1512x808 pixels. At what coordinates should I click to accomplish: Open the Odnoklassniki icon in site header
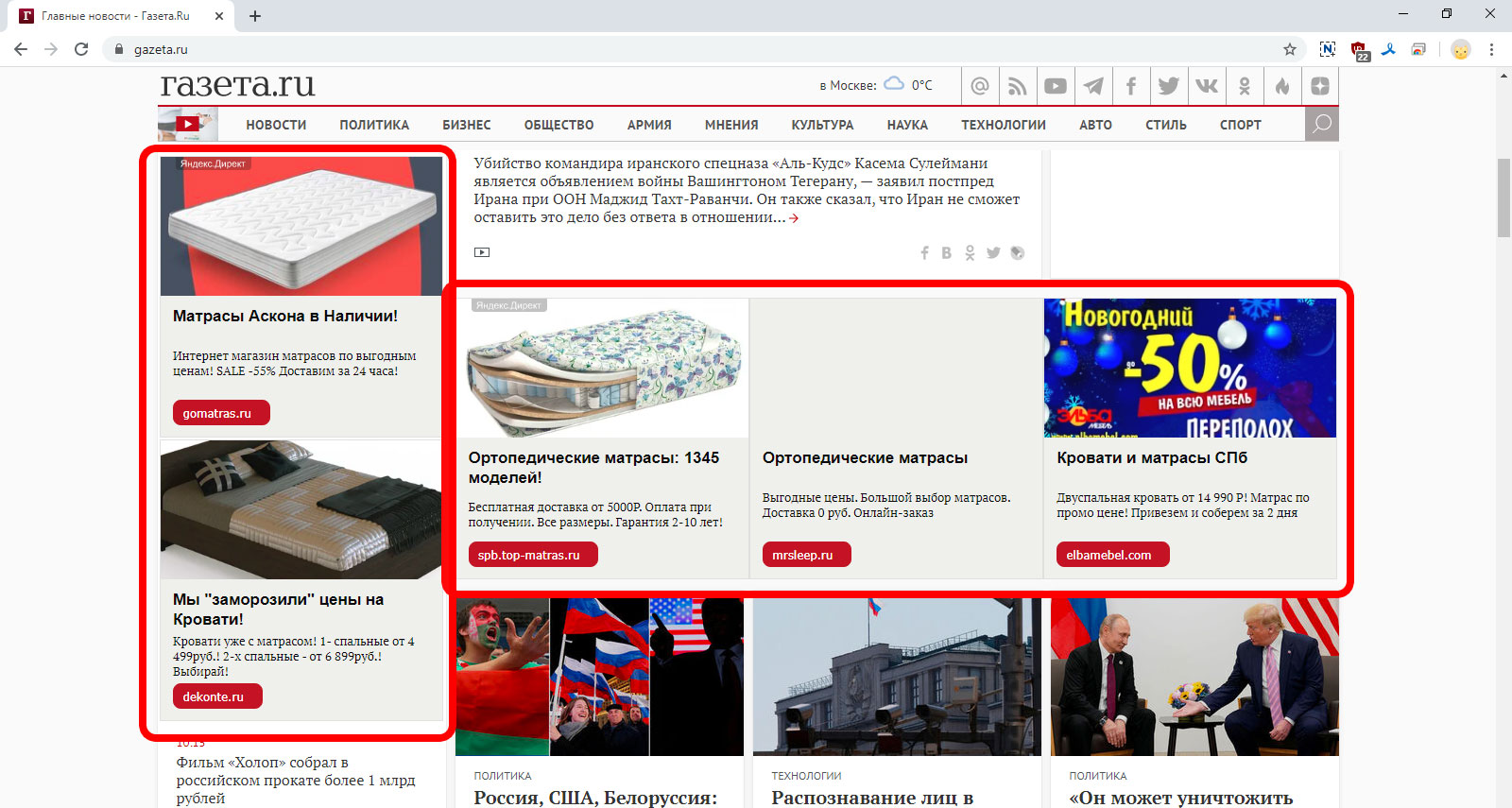point(1245,86)
